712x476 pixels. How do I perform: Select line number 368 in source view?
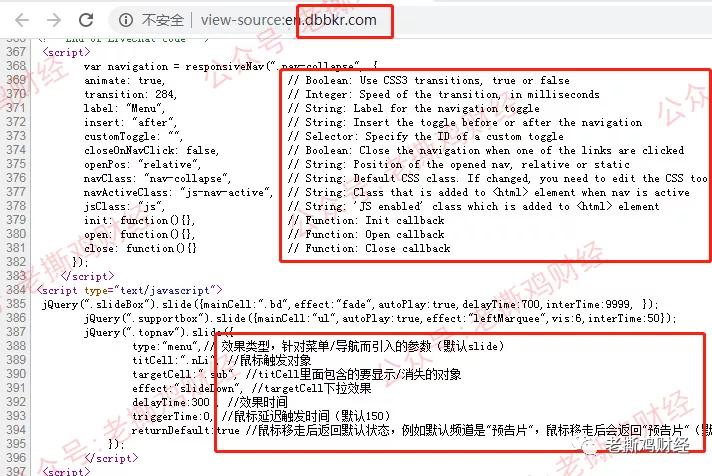16,66
